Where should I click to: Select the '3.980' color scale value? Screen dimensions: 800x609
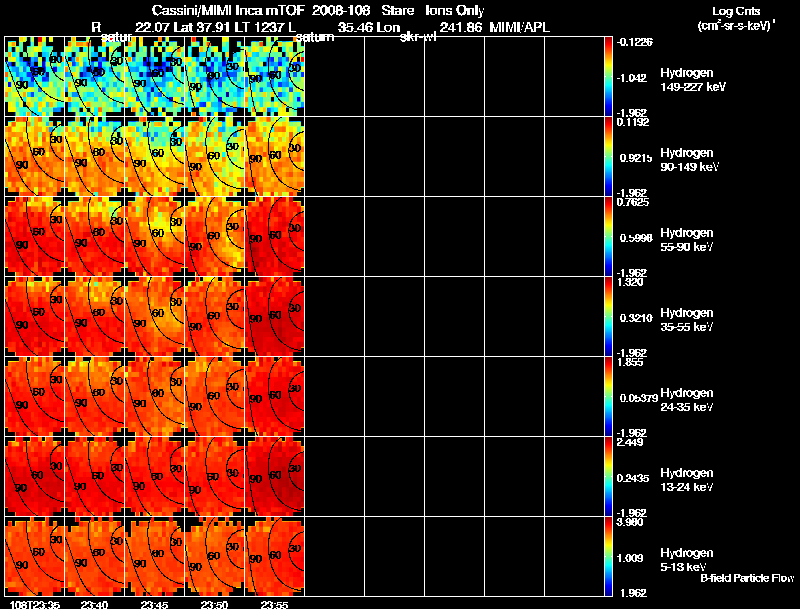pyautogui.click(x=630, y=522)
